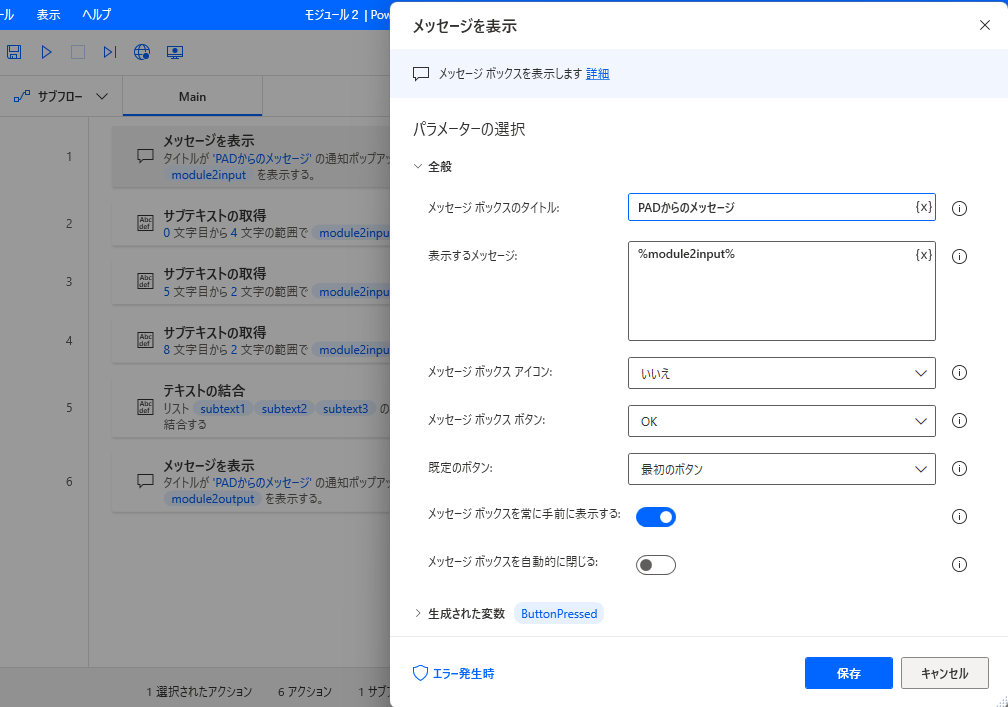
Task: Click the 保存 button
Action: pyautogui.click(x=849, y=673)
